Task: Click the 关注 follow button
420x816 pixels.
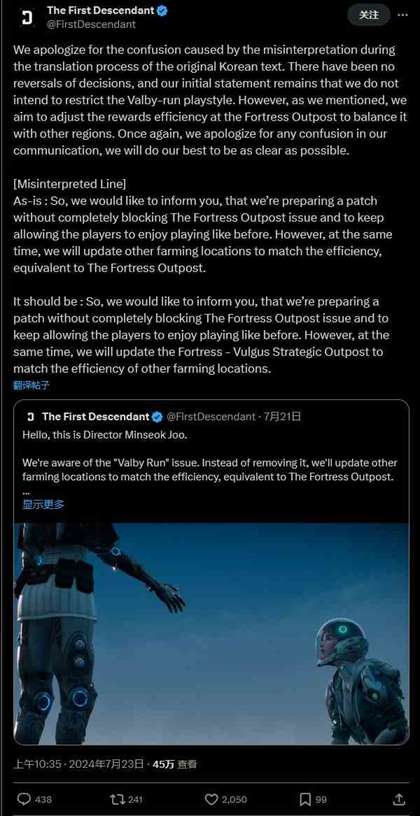Action: pos(368,15)
